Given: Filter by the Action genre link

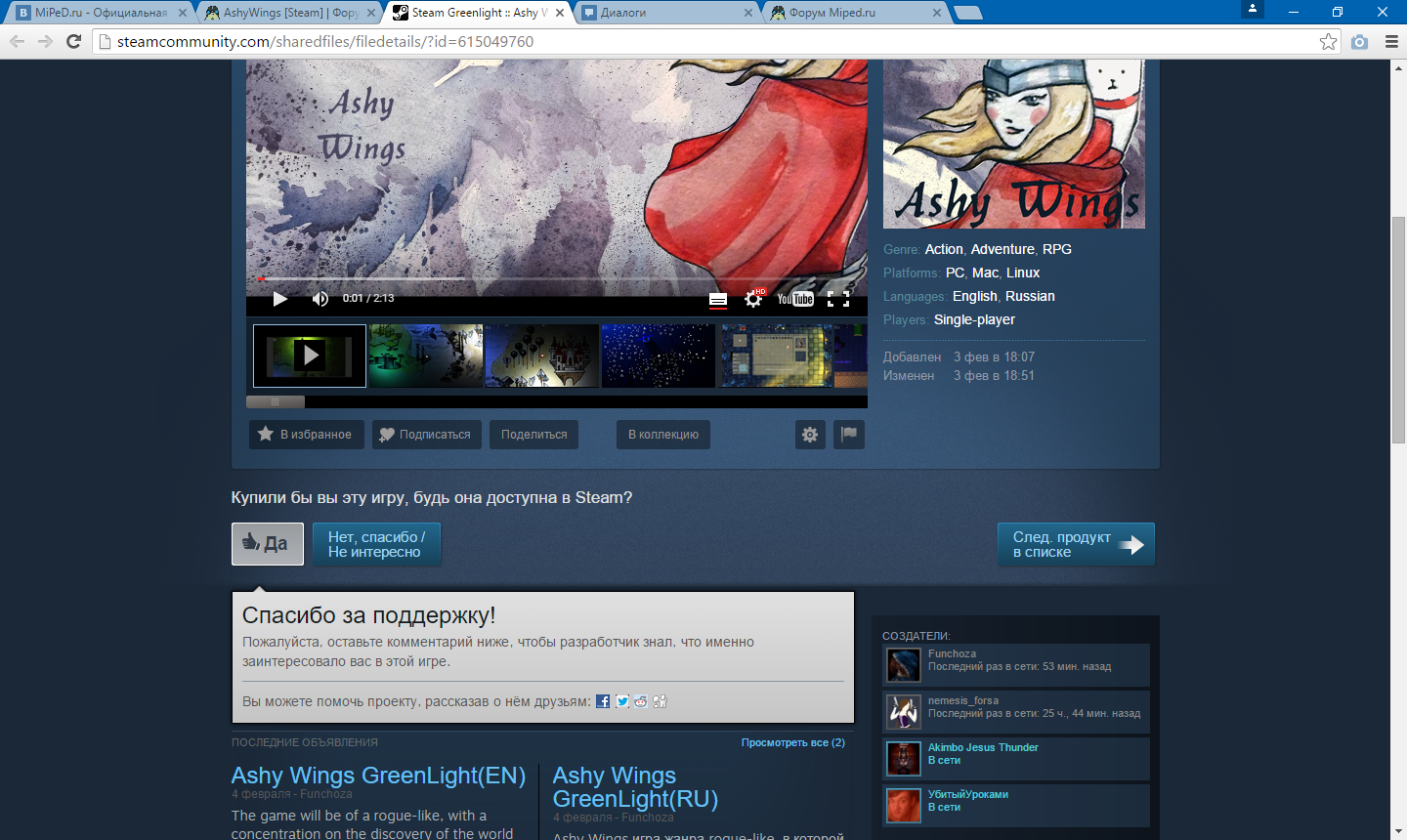Looking at the screenshot, I should [x=944, y=249].
